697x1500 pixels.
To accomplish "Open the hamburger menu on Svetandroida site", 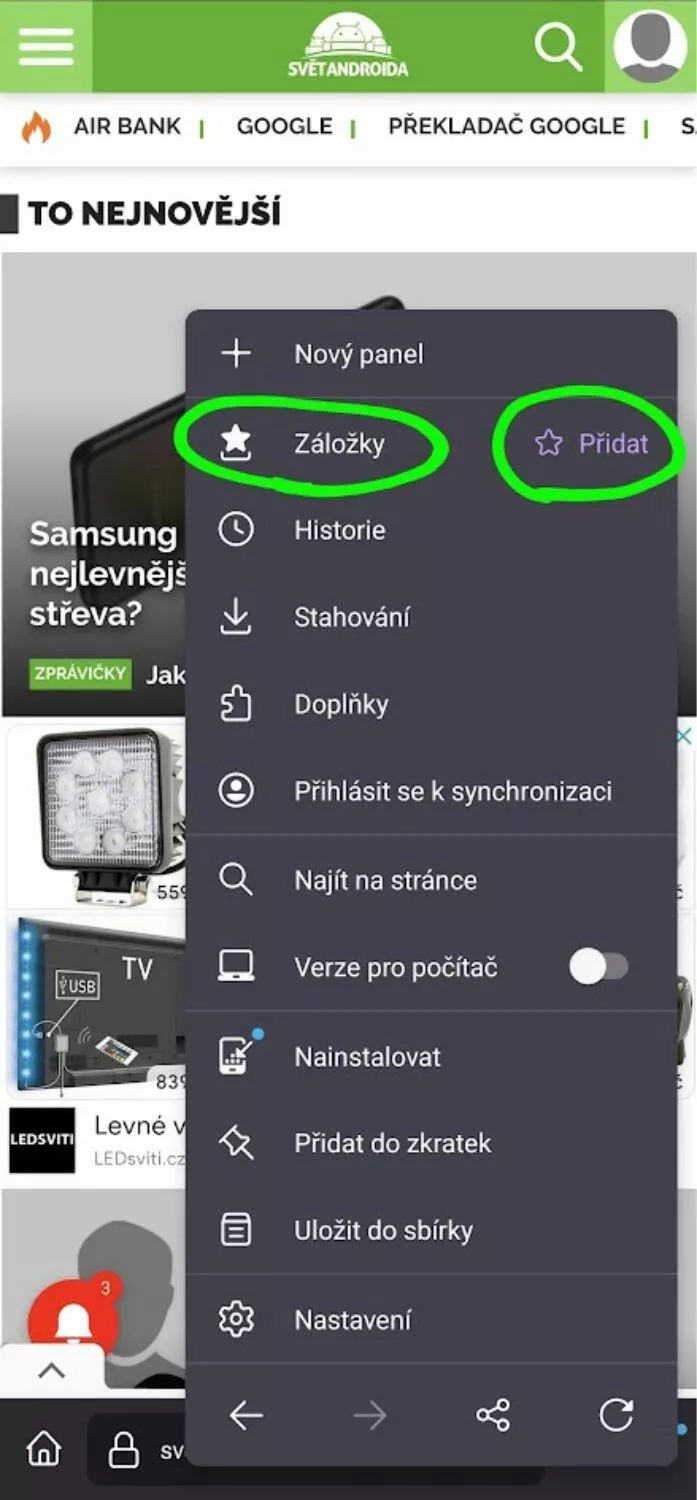I will 46,45.
